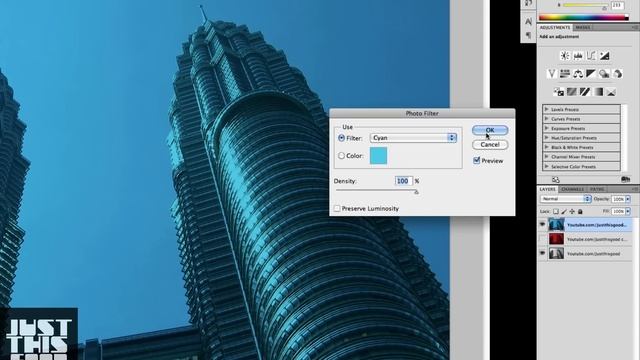Add a Curves adjustment

coord(591,56)
